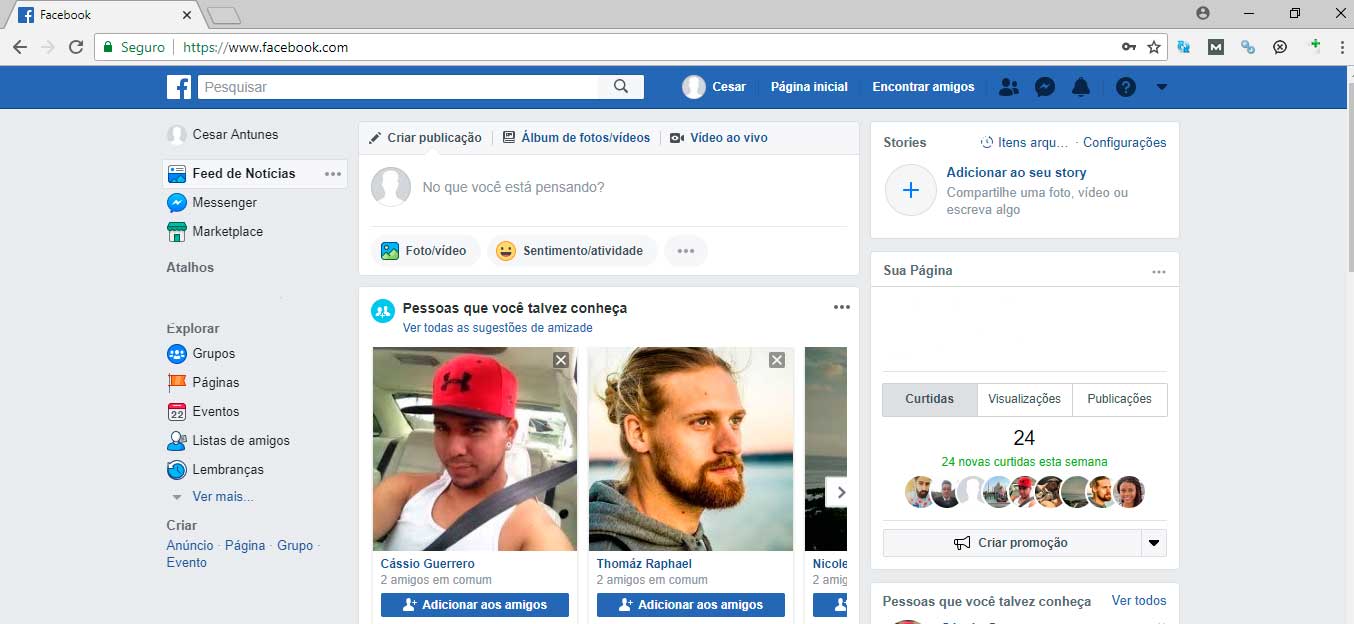The image size is (1354, 624).
Task: Open the help question mark icon
Action: [1126, 87]
